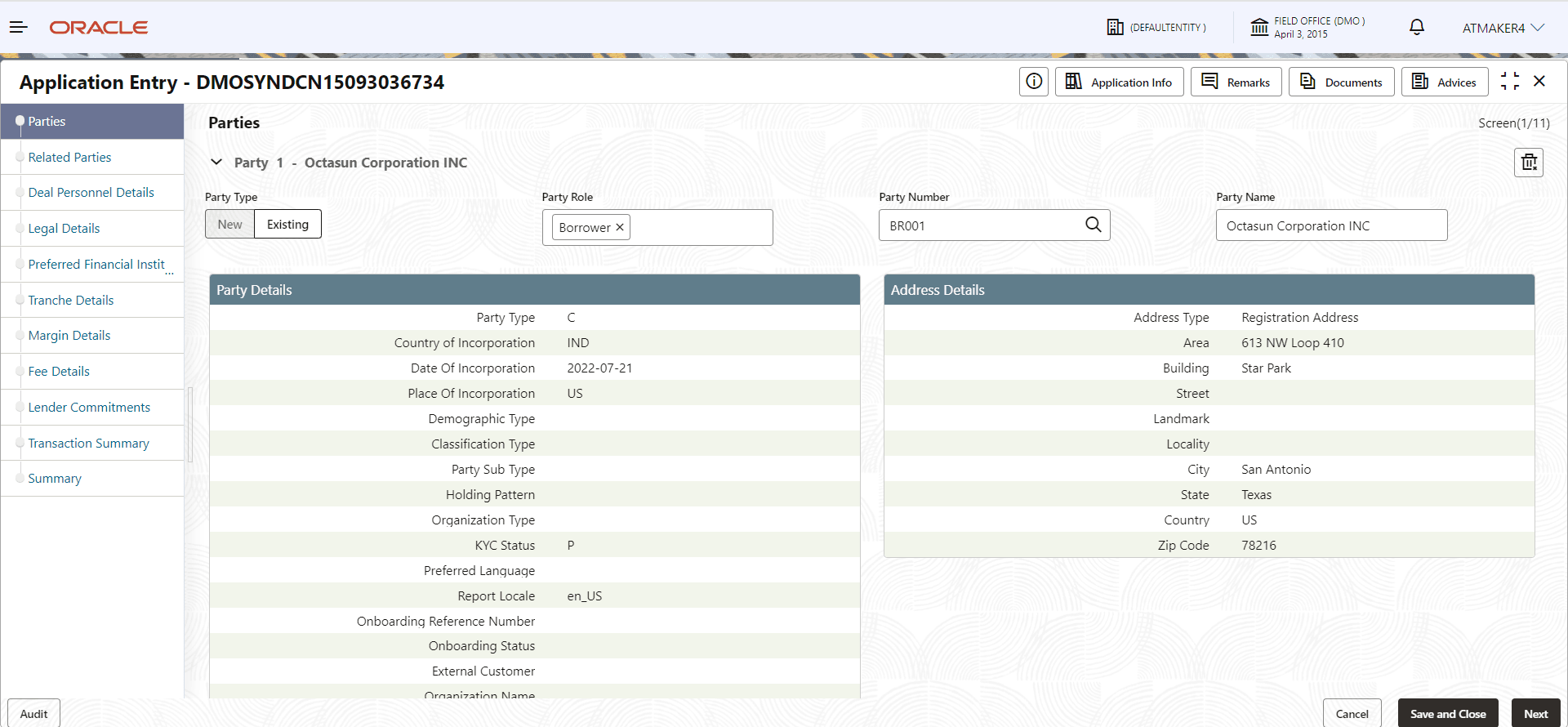Image resolution: width=1568 pixels, height=727 pixels.
Task: Open the hamburger navigation menu
Action: pyautogui.click(x=19, y=28)
